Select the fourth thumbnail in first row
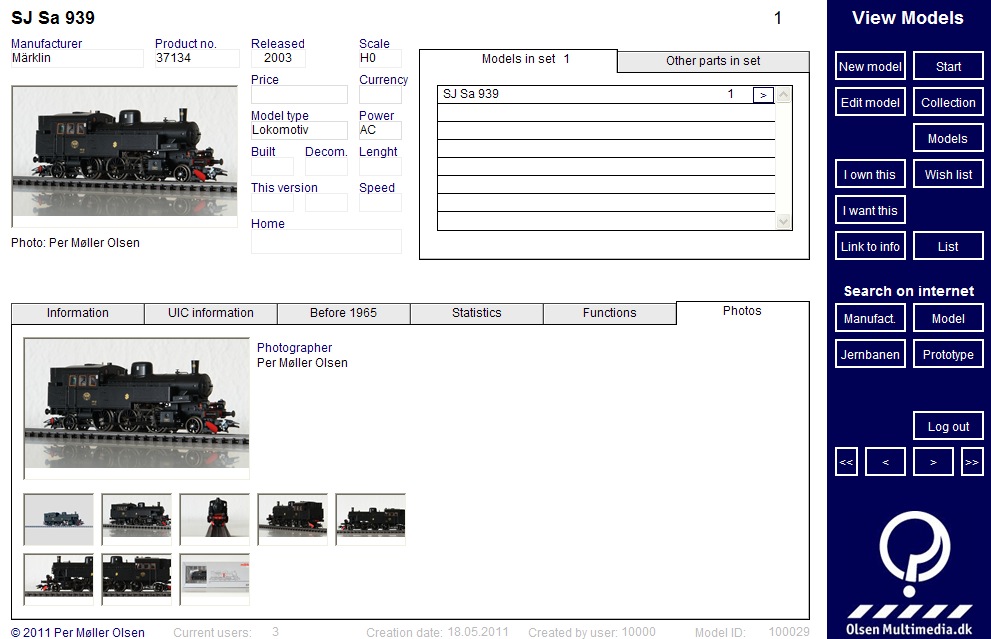Screen dimensions: 991x639 click(x=293, y=520)
